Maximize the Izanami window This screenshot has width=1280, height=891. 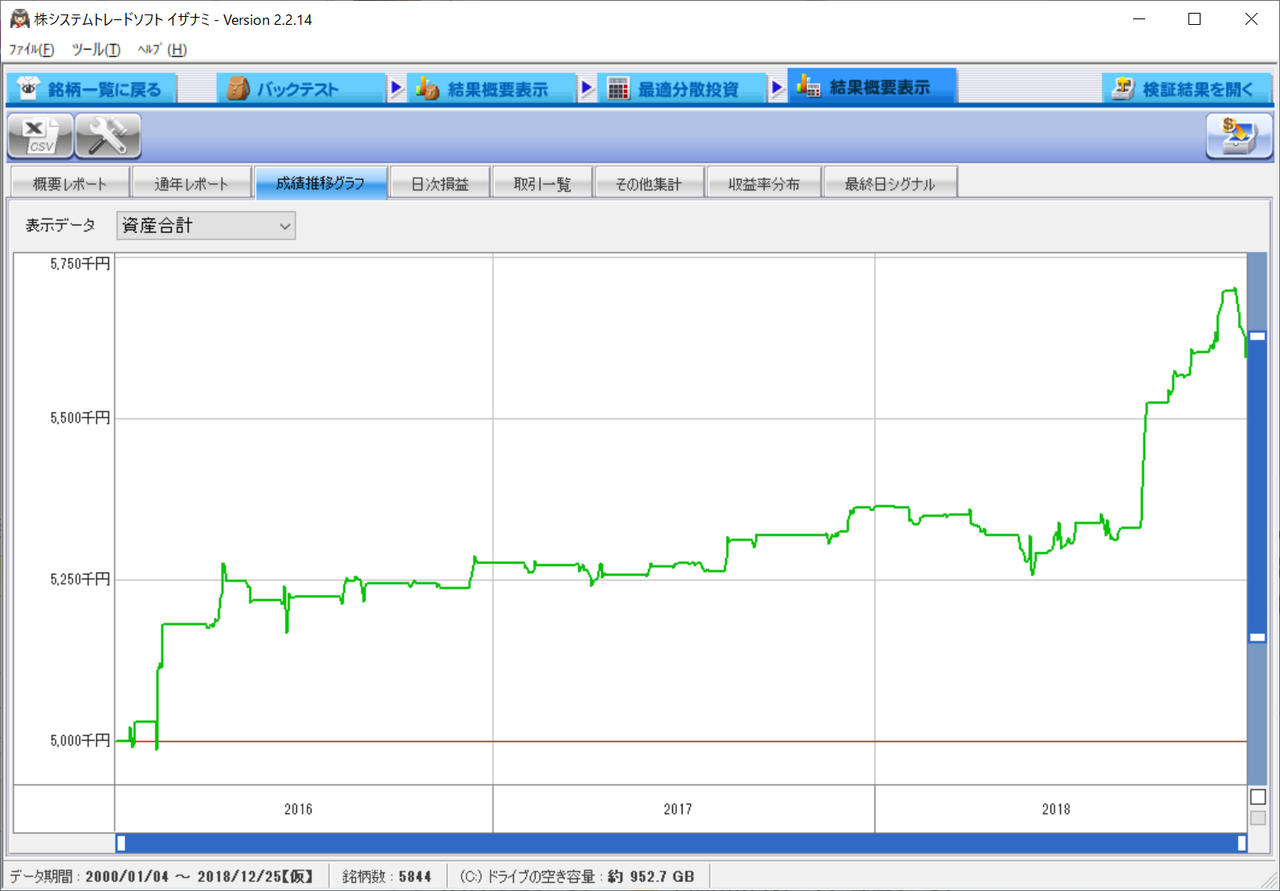click(1194, 19)
